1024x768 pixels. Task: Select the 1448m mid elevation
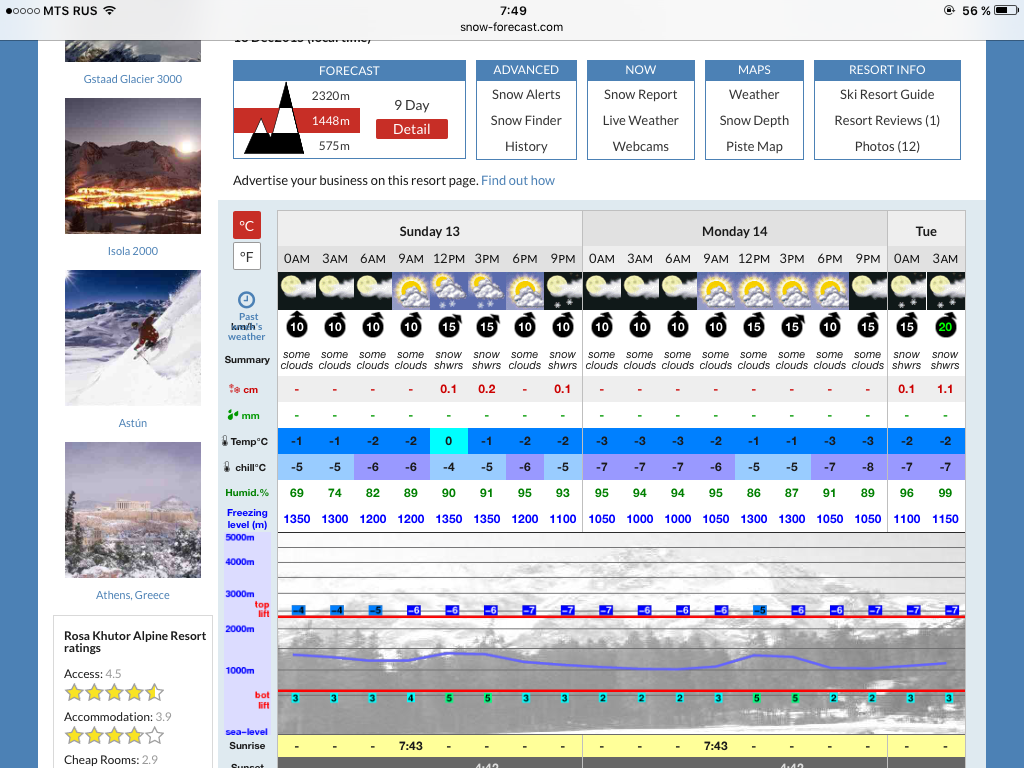[x=330, y=121]
